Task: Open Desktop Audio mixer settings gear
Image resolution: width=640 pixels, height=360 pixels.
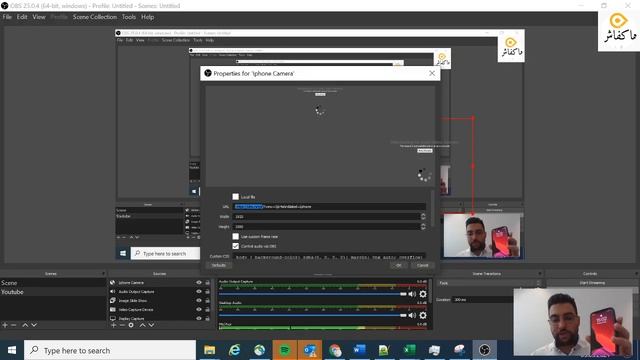Action: pyautogui.click(x=423, y=315)
